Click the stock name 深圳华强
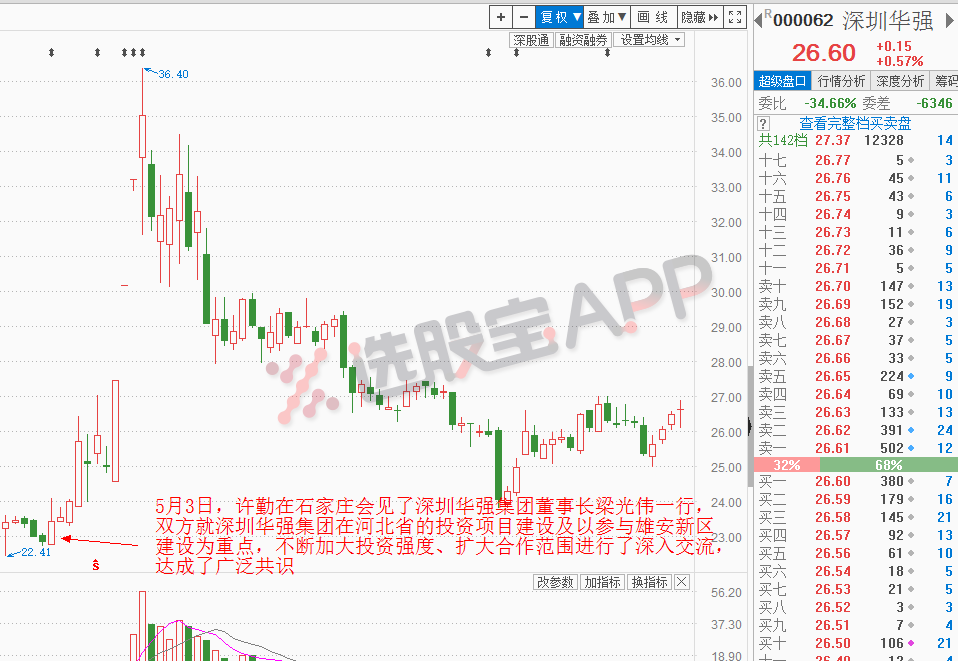The height and width of the screenshot is (661, 958). click(x=888, y=21)
